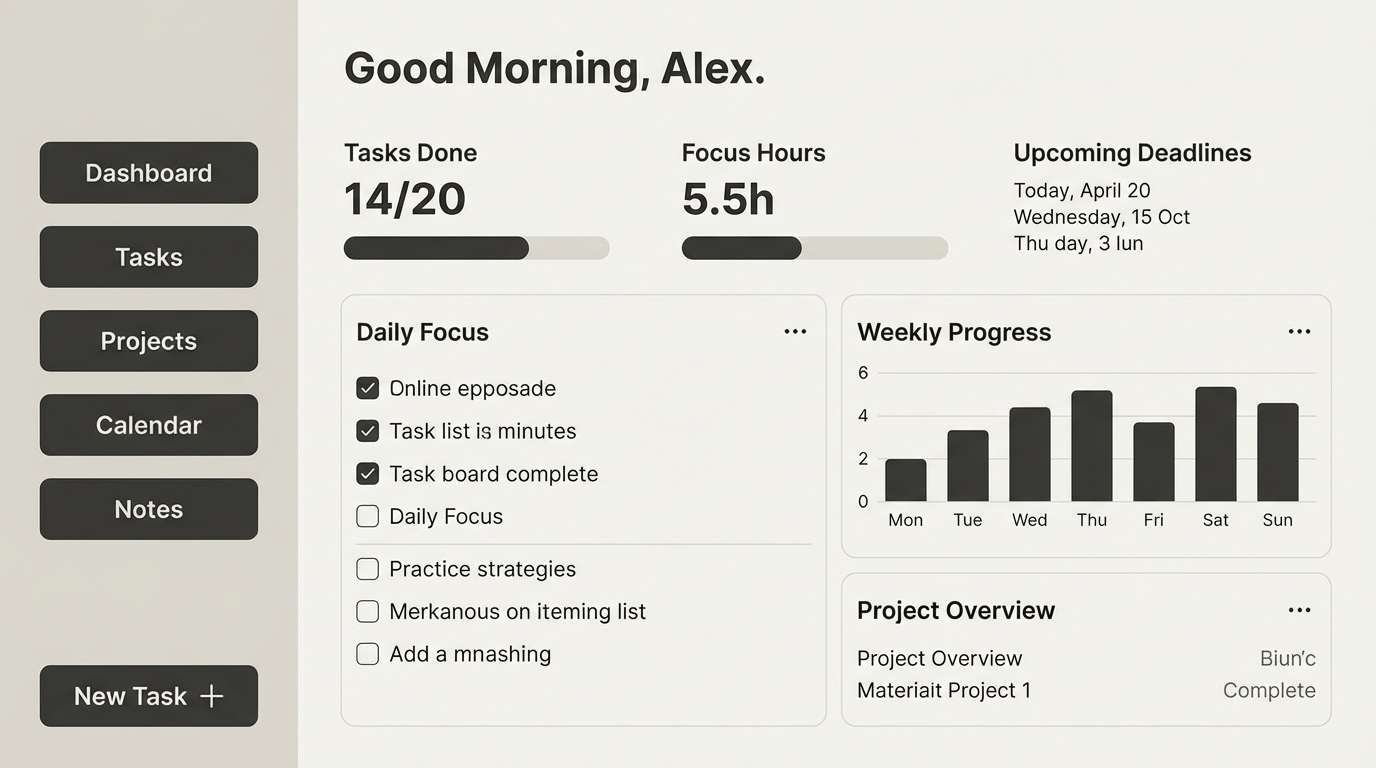The width and height of the screenshot is (1376, 768).
Task: Switch to the Tasks section
Action: [148, 256]
